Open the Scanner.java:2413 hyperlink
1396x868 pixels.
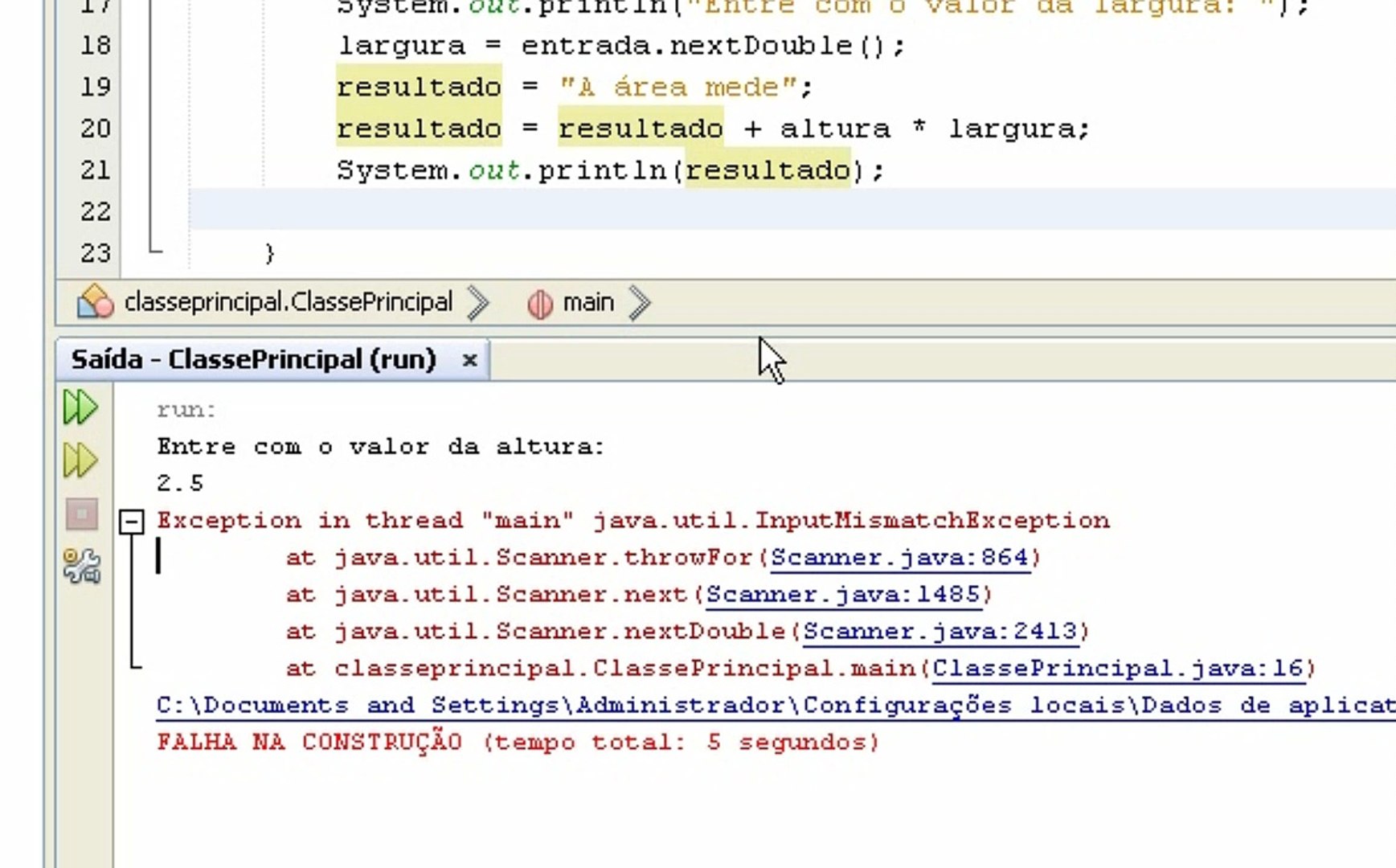click(940, 632)
